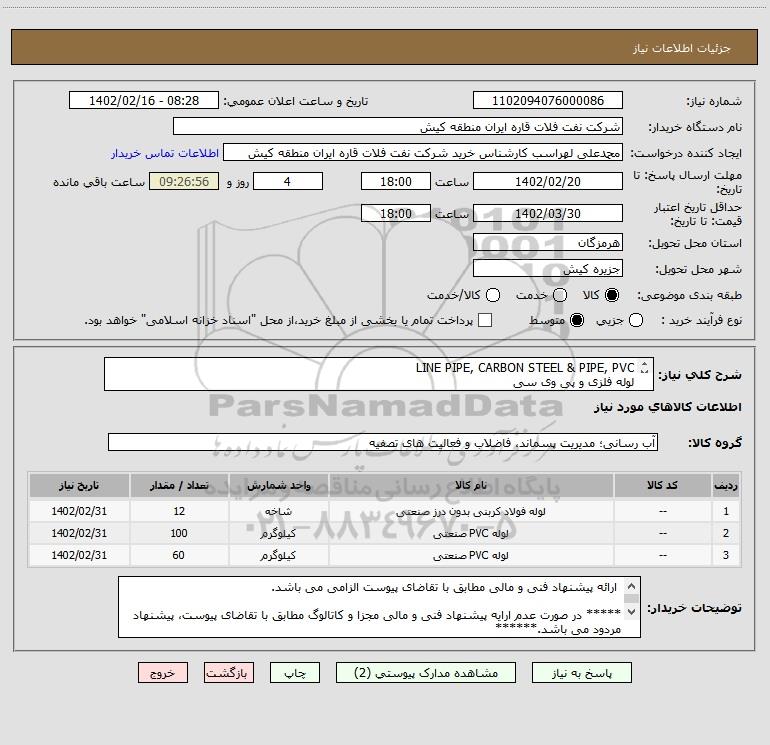The height and width of the screenshot is (745, 770).
Task: Click remaining time field 09:26:56
Action: pyautogui.click(x=184, y=181)
